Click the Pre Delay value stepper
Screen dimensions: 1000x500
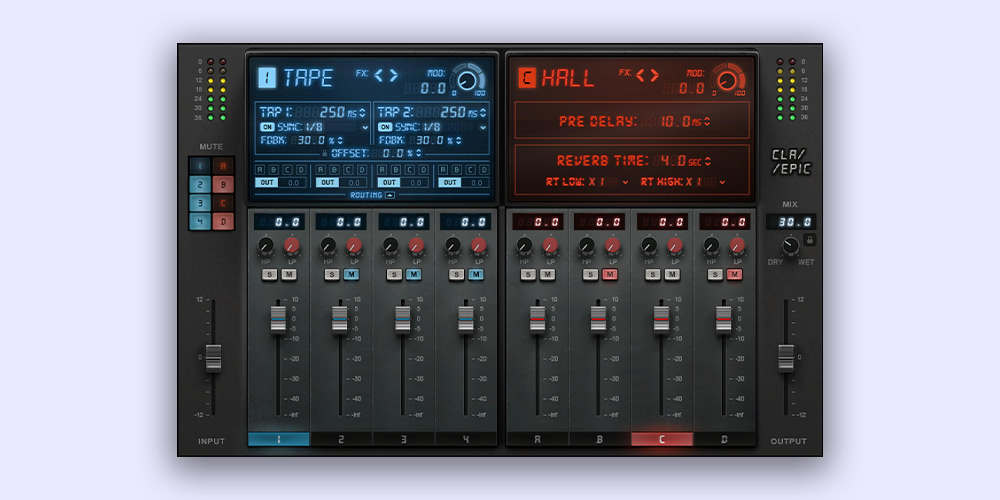click(709, 122)
